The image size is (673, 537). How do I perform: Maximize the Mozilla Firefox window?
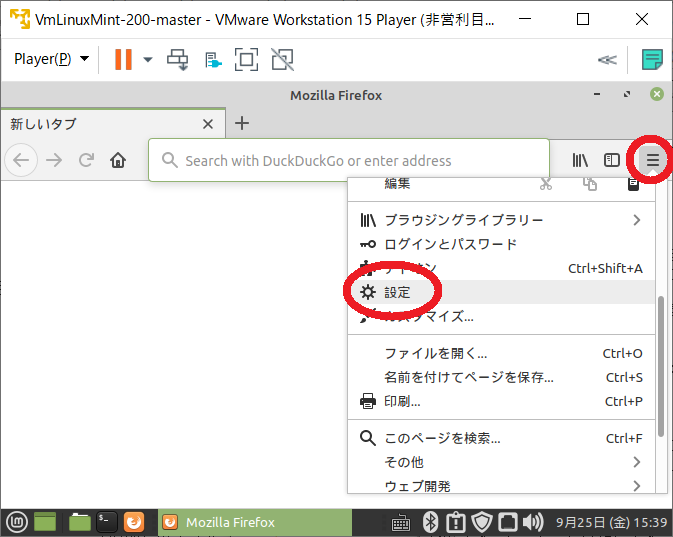(x=627, y=94)
